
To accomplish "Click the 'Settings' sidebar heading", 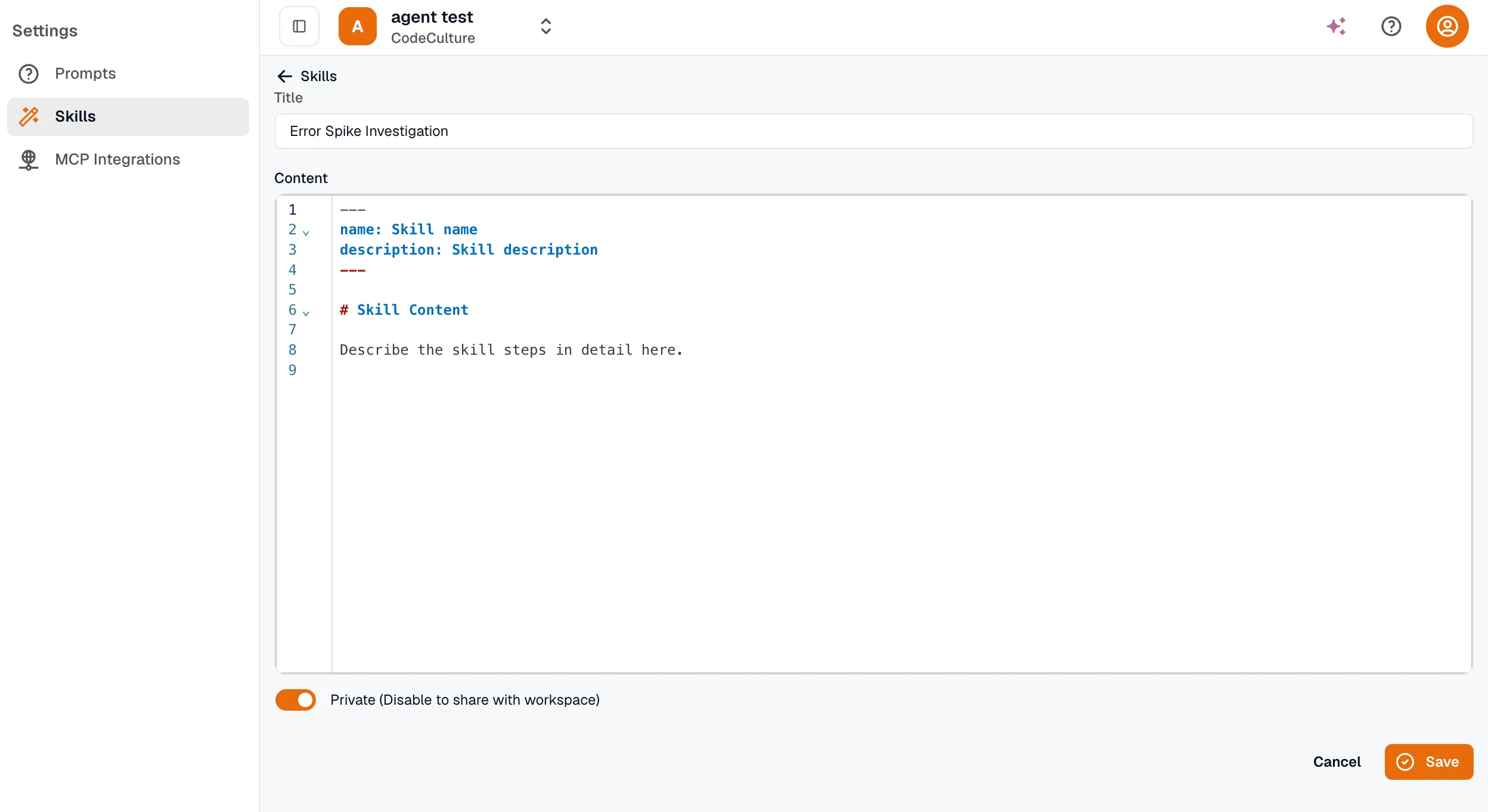I will [45, 31].
